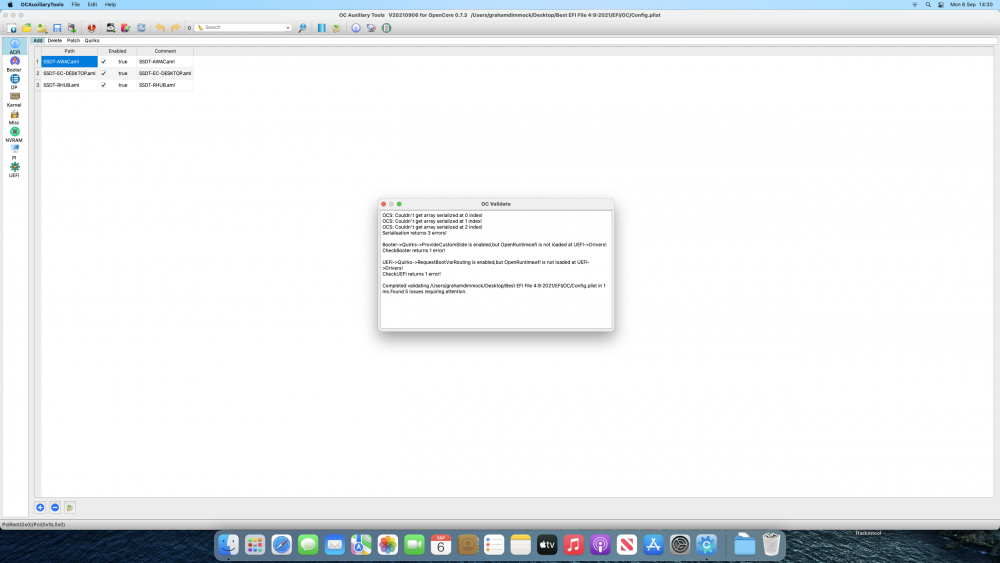The width and height of the screenshot is (1000, 563).
Task: Click the OC Validate results text area
Action: click(x=496, y=269)
